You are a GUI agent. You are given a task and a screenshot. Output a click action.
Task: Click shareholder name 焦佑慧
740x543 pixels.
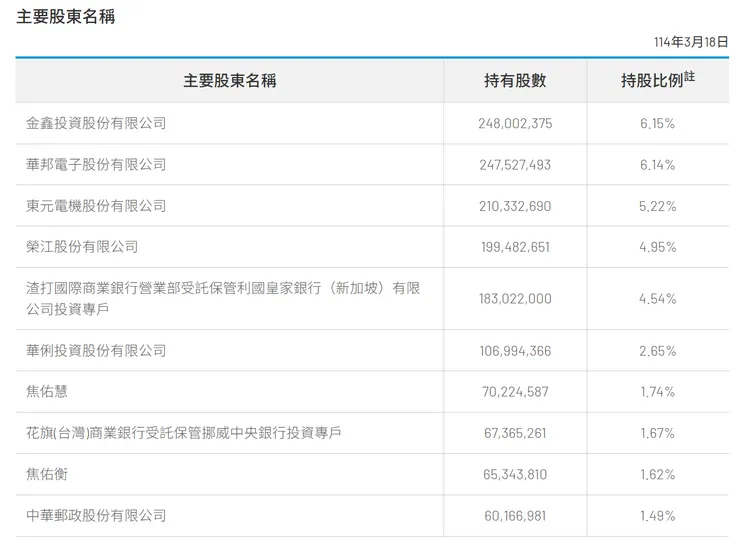(47, 392)
